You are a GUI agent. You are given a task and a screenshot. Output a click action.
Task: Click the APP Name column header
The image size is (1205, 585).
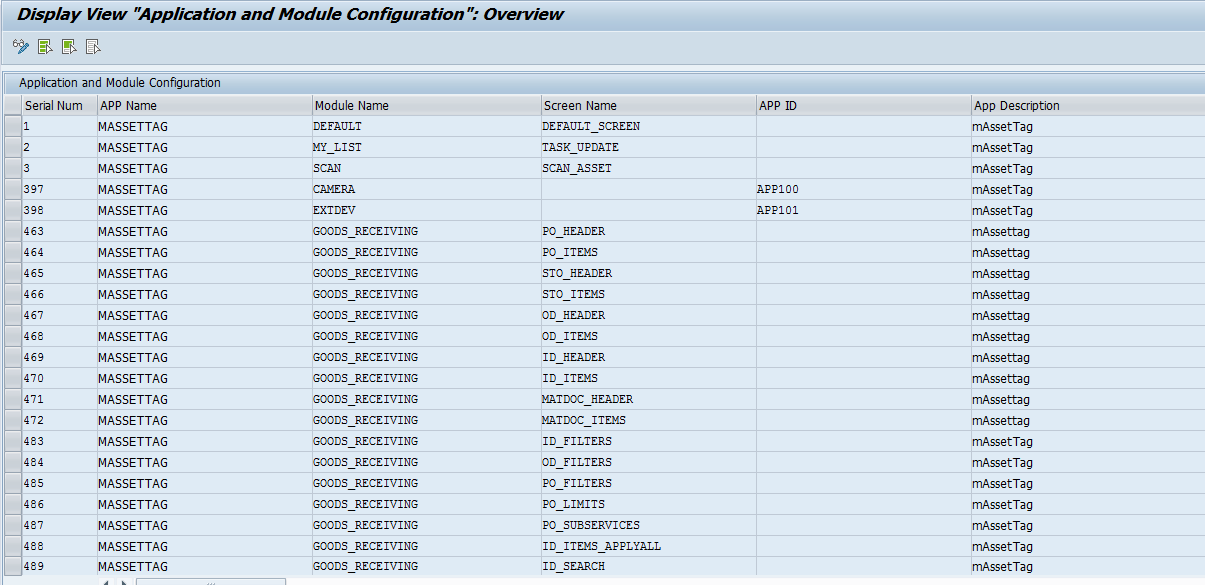pos(200,105)
